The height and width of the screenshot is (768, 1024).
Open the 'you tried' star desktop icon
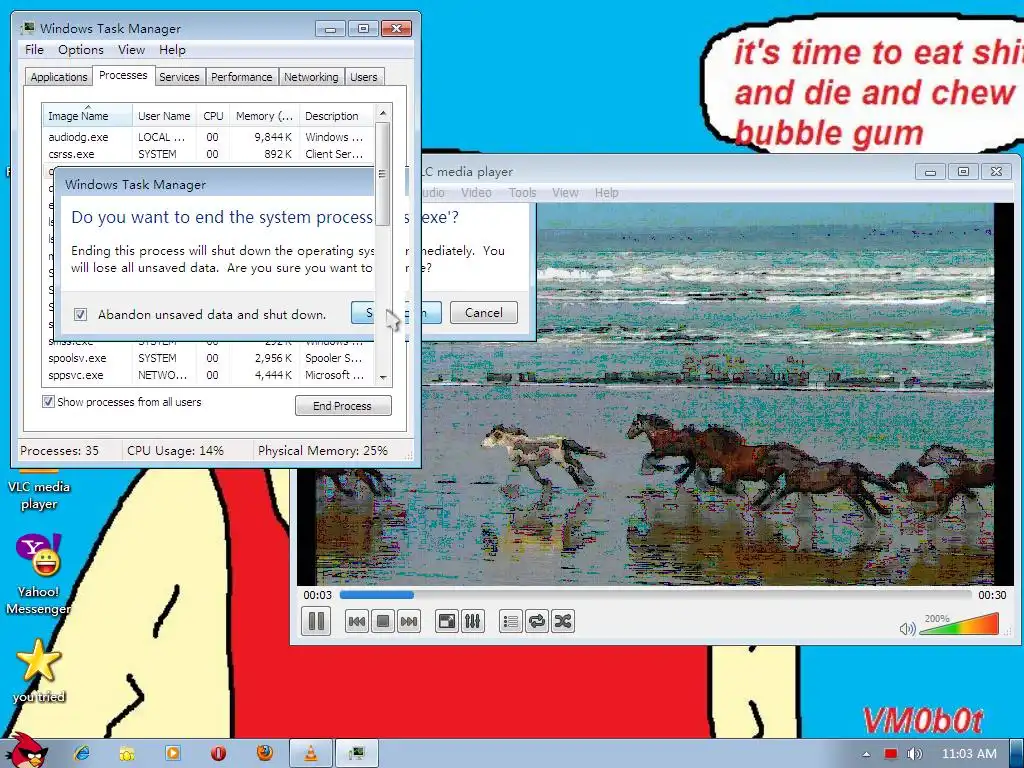[39, 671]
